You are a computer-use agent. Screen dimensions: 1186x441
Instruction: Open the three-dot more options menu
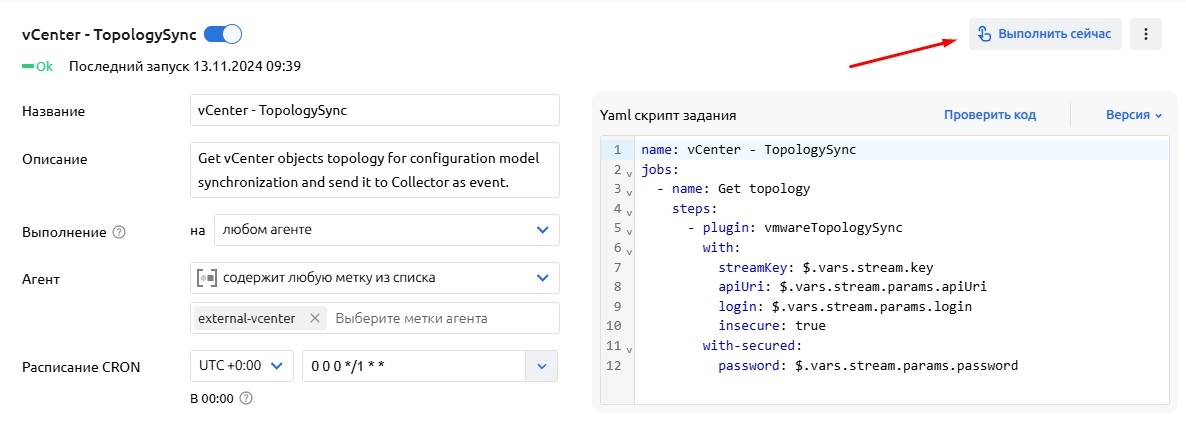1145,34
